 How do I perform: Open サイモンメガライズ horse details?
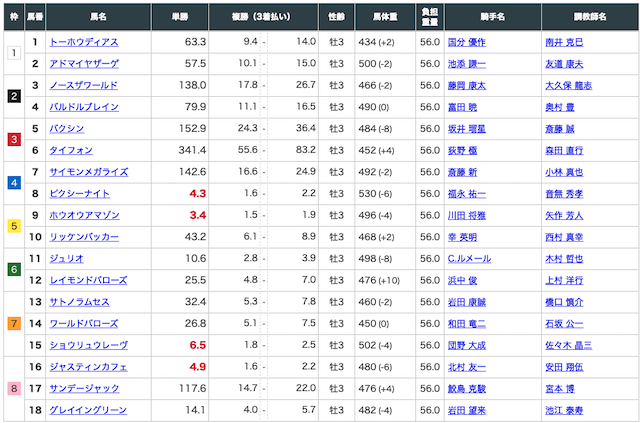click(x=89, y=172)
